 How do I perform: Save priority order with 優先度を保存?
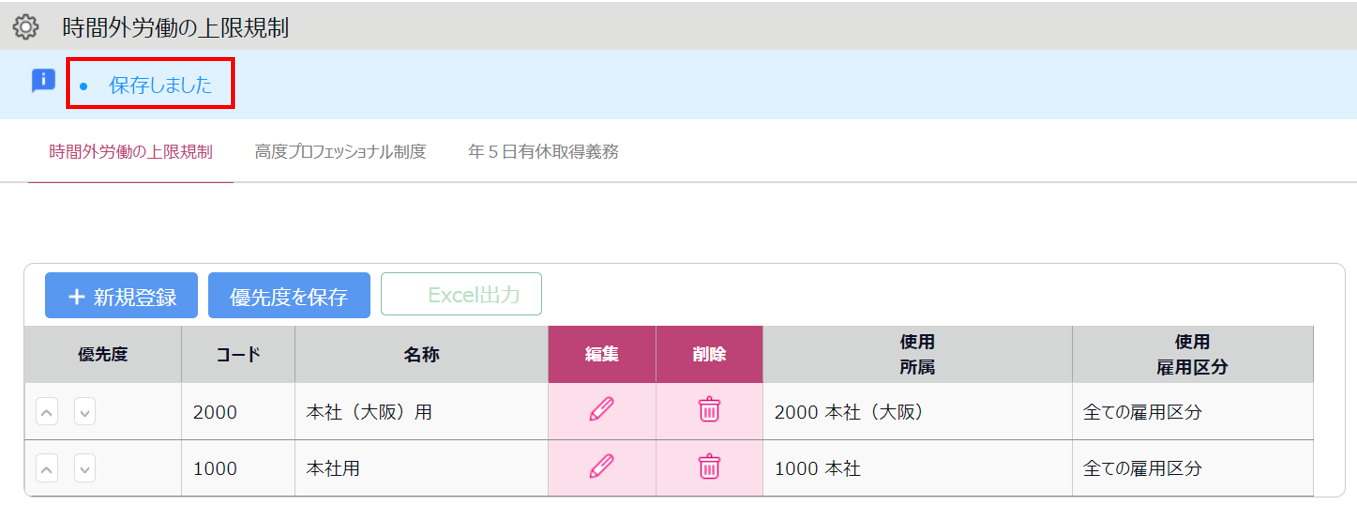(289, 296)
